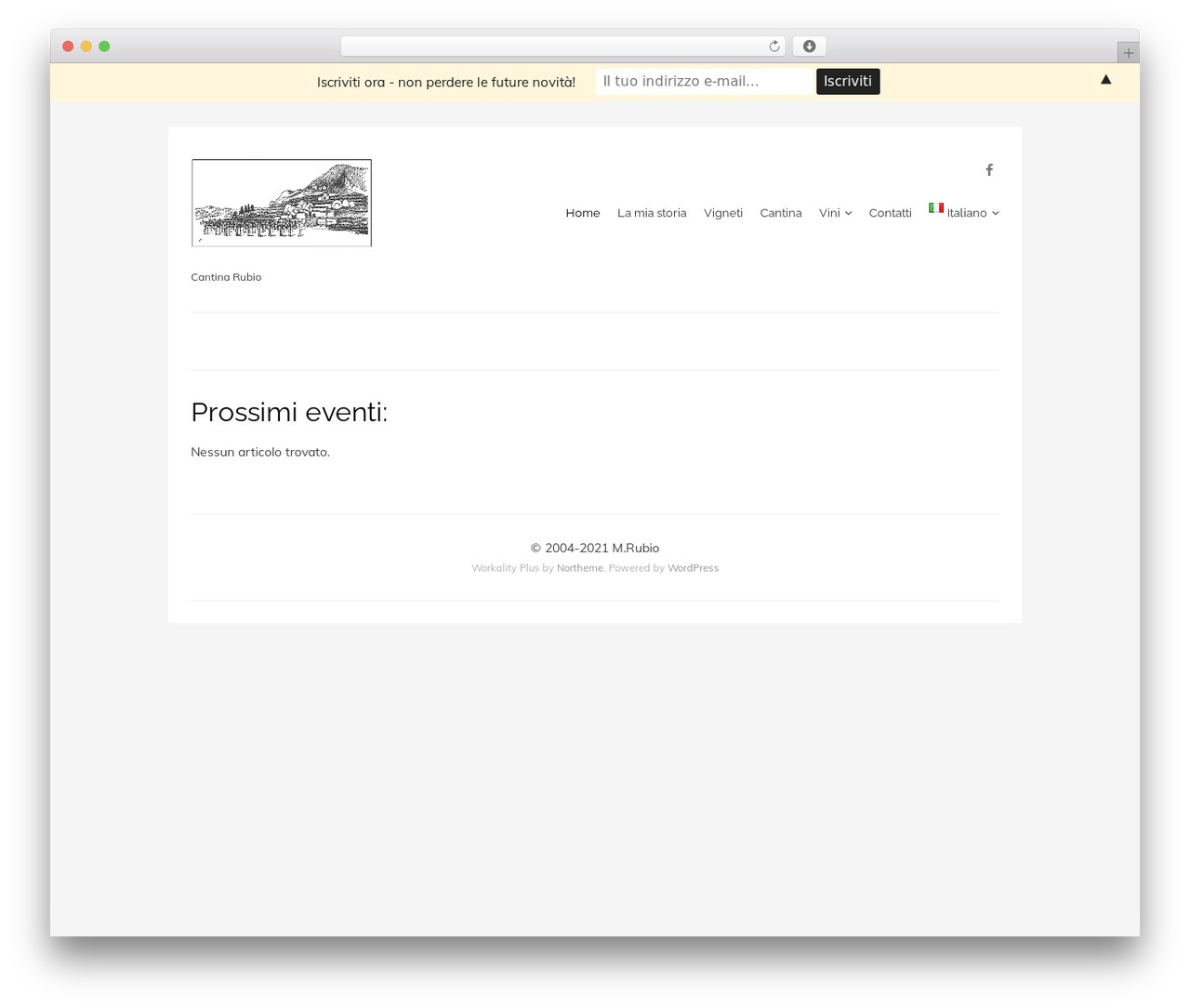The height and width of the screenshot is (1008, 1190).
Task: Click the yellow minimize window button
Action: [x=86, y=46]
